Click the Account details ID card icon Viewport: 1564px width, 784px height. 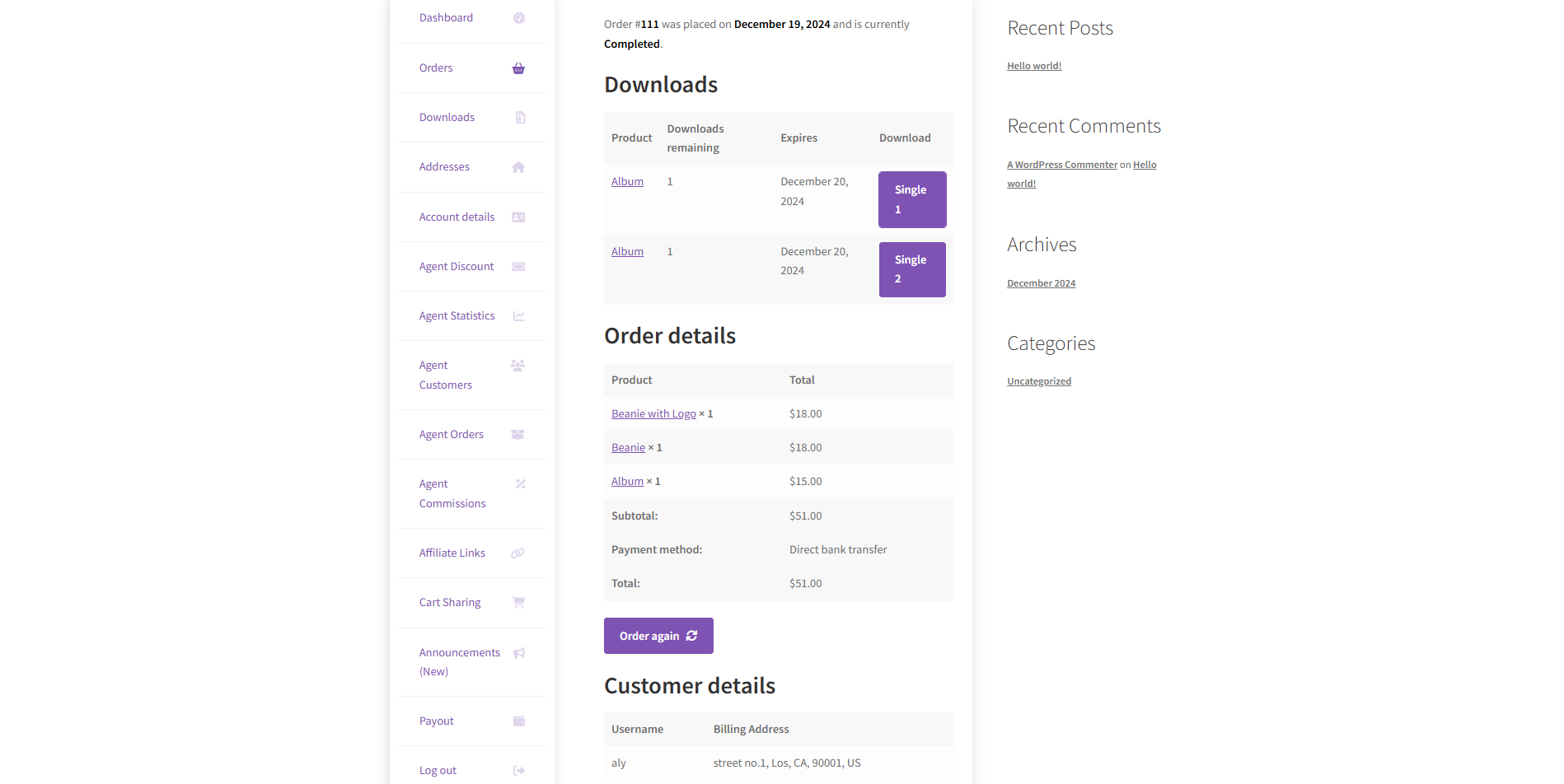tap(518, 217)
